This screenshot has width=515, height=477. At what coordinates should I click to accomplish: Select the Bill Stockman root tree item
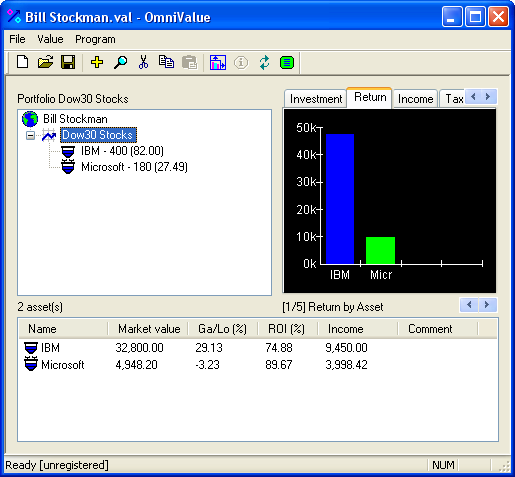pyautogui.click(x=75, y=119)
